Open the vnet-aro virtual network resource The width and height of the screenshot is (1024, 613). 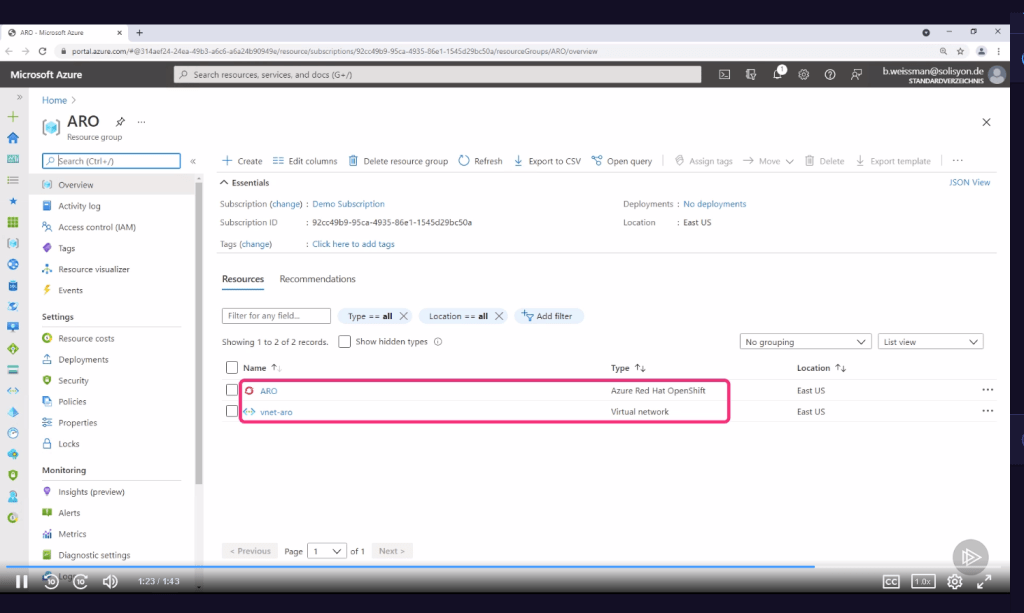[276, 412]
